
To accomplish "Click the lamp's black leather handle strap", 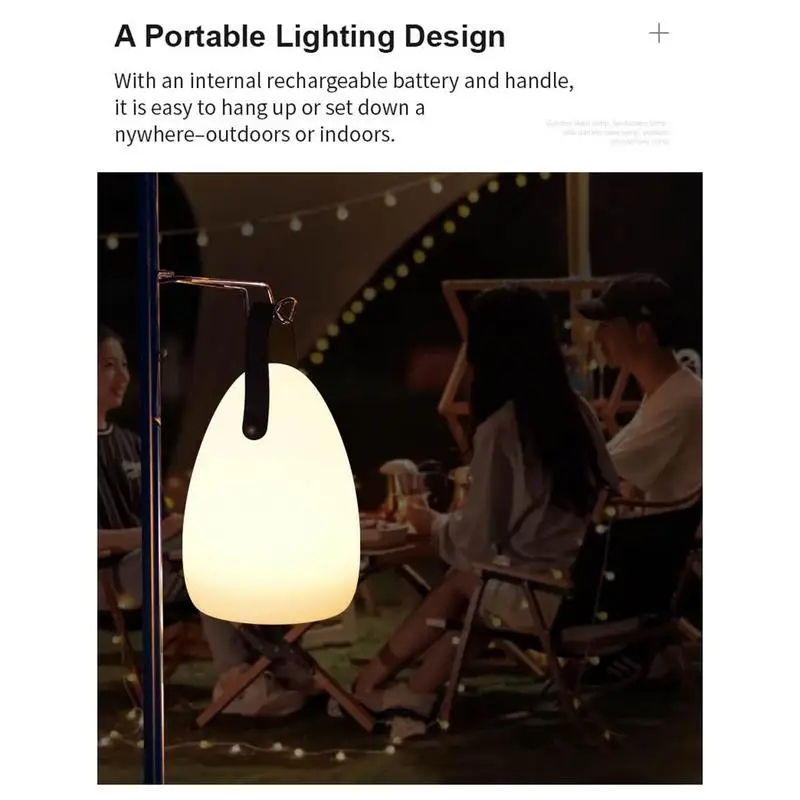I will coord(257,370).
